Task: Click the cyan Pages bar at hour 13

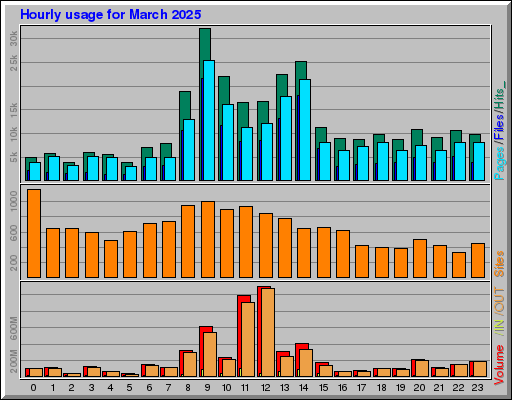Action: (286, 138)
